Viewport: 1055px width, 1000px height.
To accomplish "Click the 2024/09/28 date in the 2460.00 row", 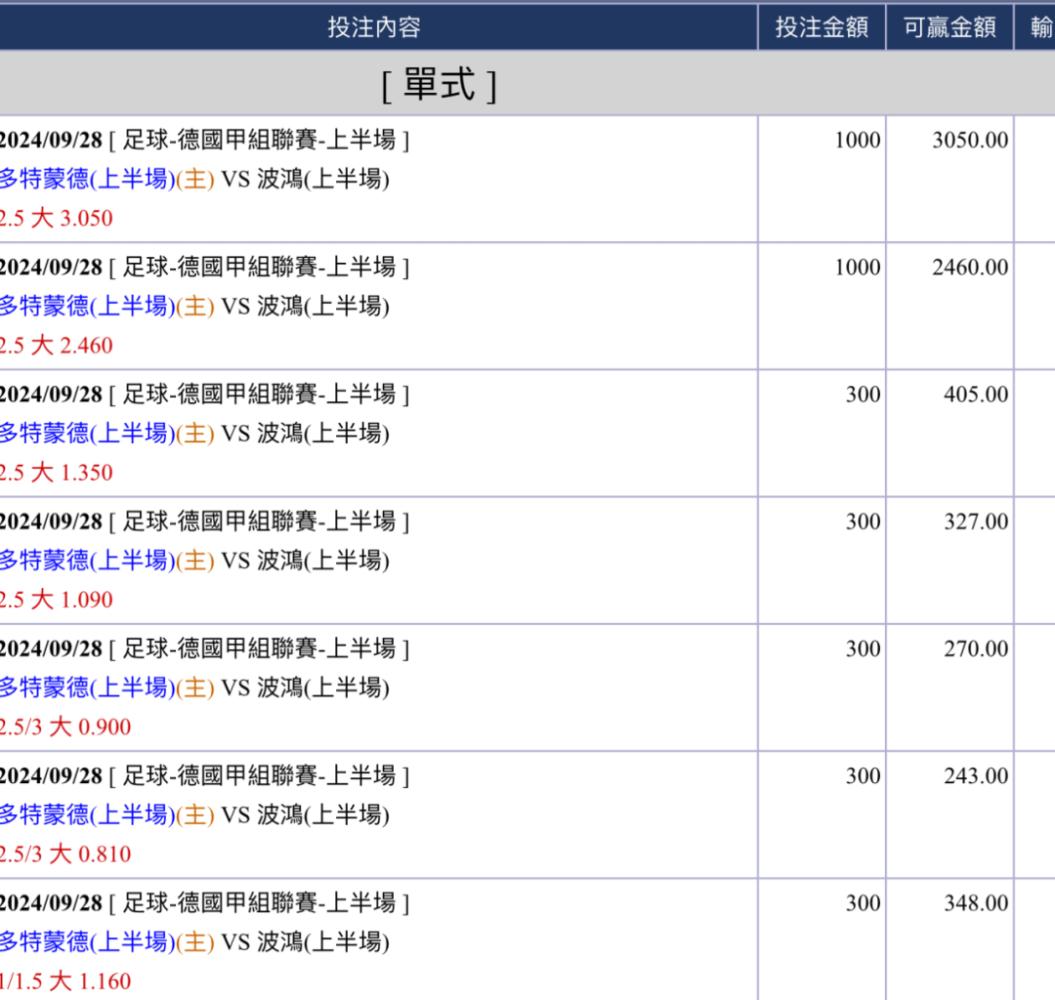I will [51, 267].
